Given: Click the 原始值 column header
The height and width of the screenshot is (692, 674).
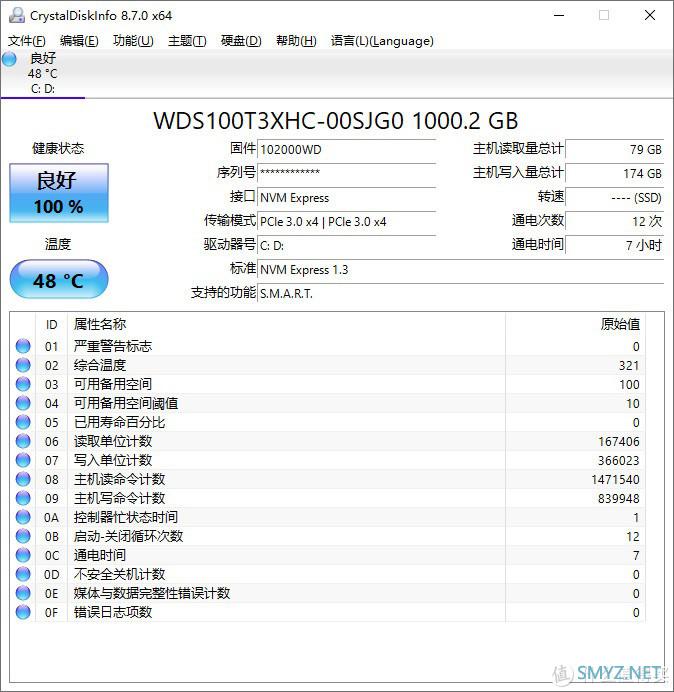Looking at the screenshot, I should [x=576, y=325].
